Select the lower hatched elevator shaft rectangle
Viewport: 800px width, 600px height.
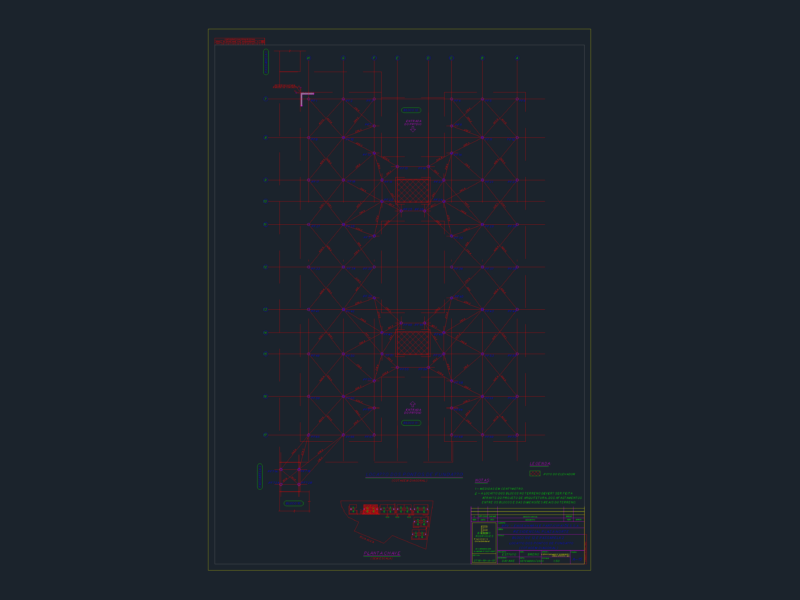click(413, 342)
